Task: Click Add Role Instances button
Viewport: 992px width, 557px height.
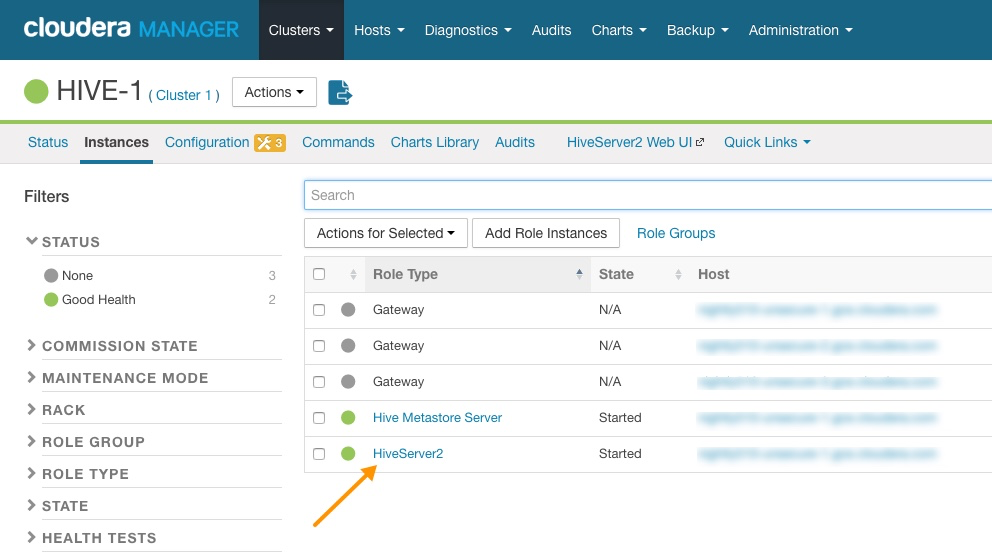Action: coord(546,233)
